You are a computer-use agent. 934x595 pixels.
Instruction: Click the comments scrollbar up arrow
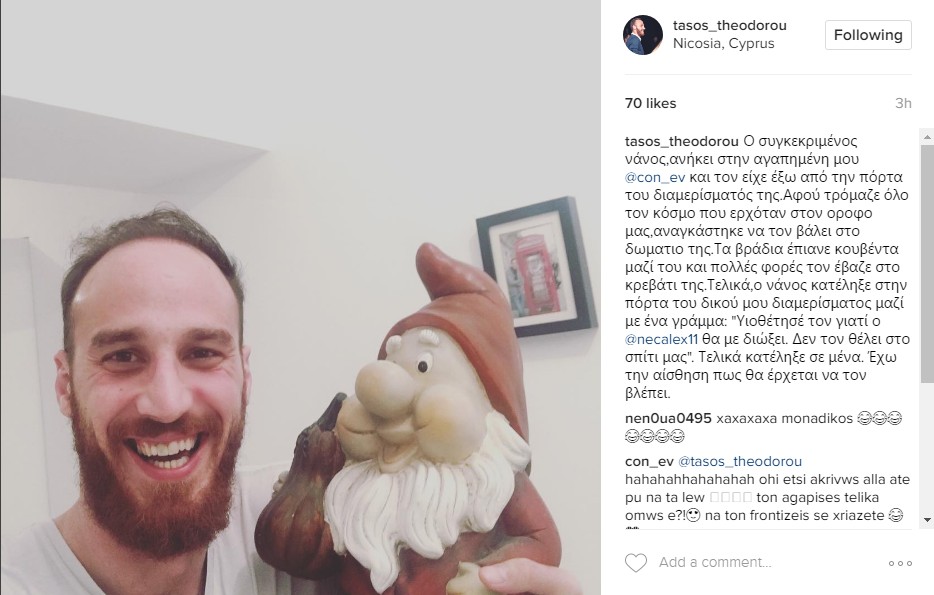click(x=927, y=137)
